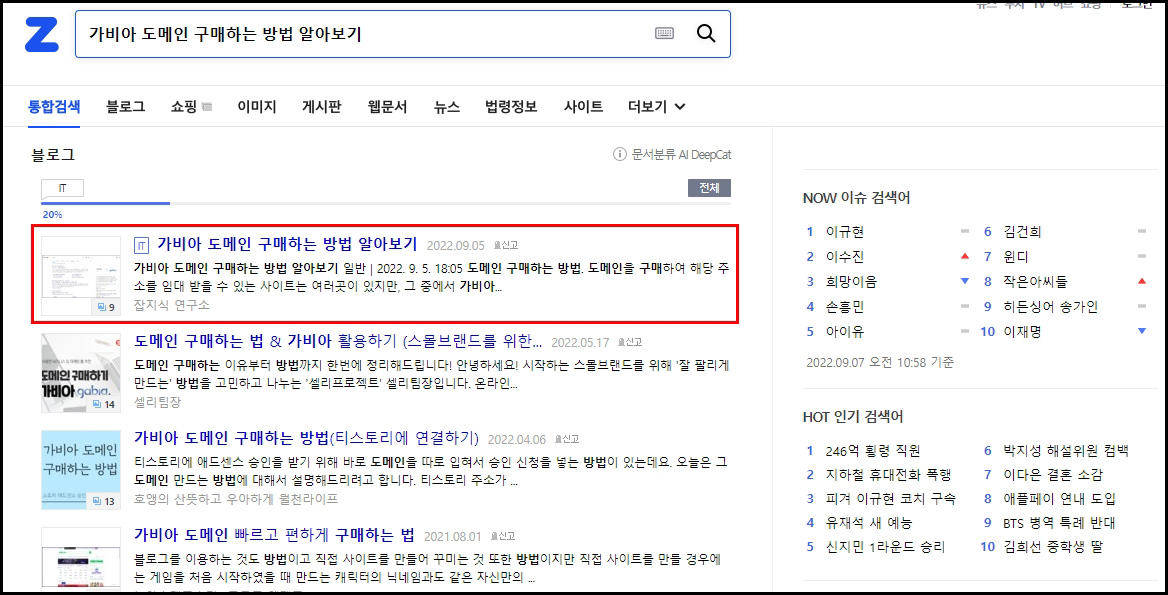1168x595 pixels.
Task: Click trending keyword 손흥민
Action: (x=845, y=306)
